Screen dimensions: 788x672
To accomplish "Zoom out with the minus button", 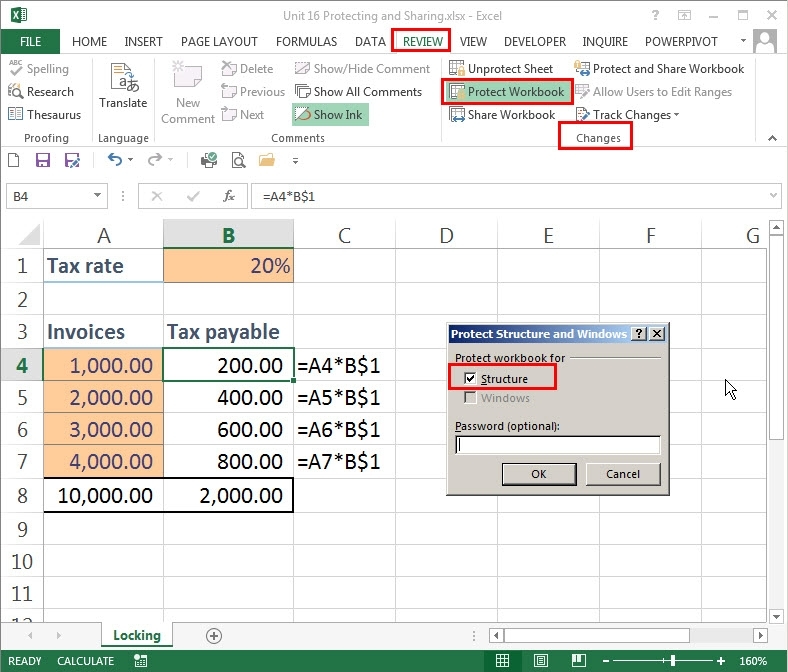I will click(x=606, y=661).
